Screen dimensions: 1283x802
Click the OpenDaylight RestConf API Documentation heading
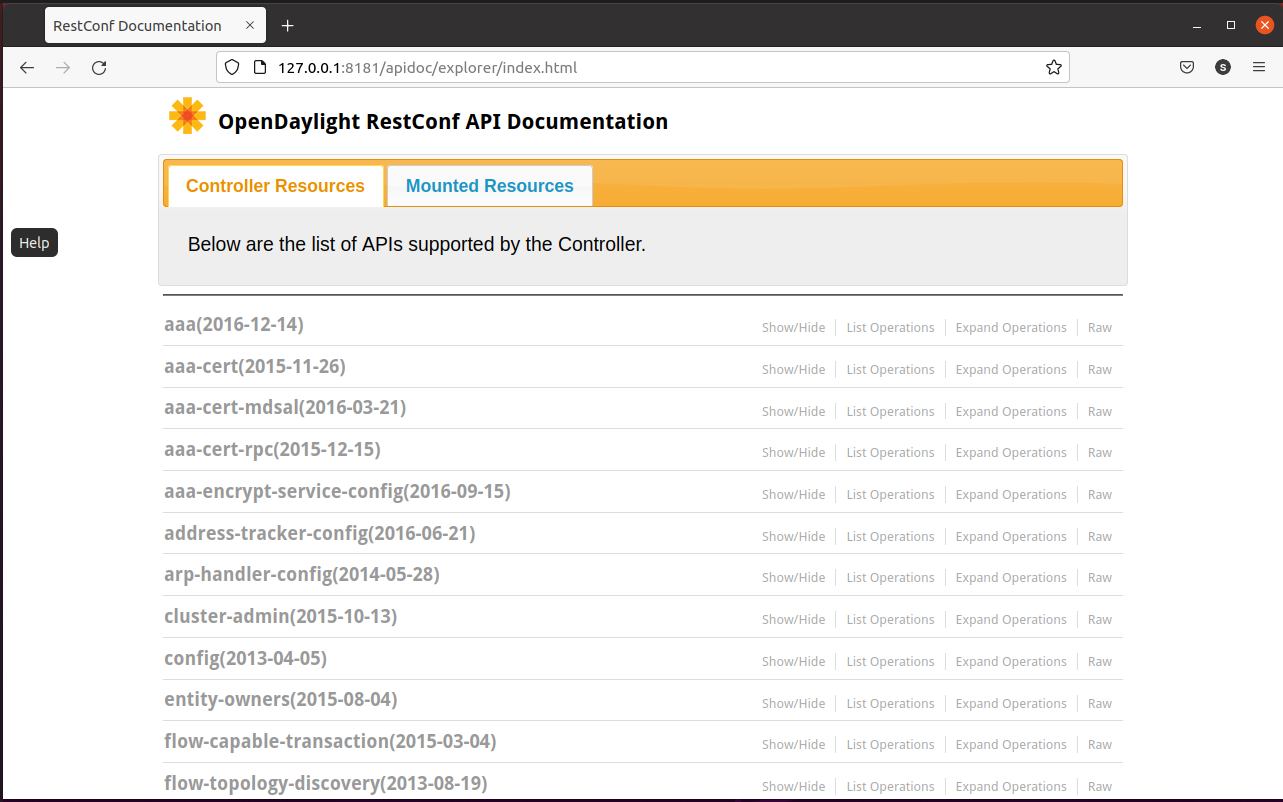pos(443,122)
